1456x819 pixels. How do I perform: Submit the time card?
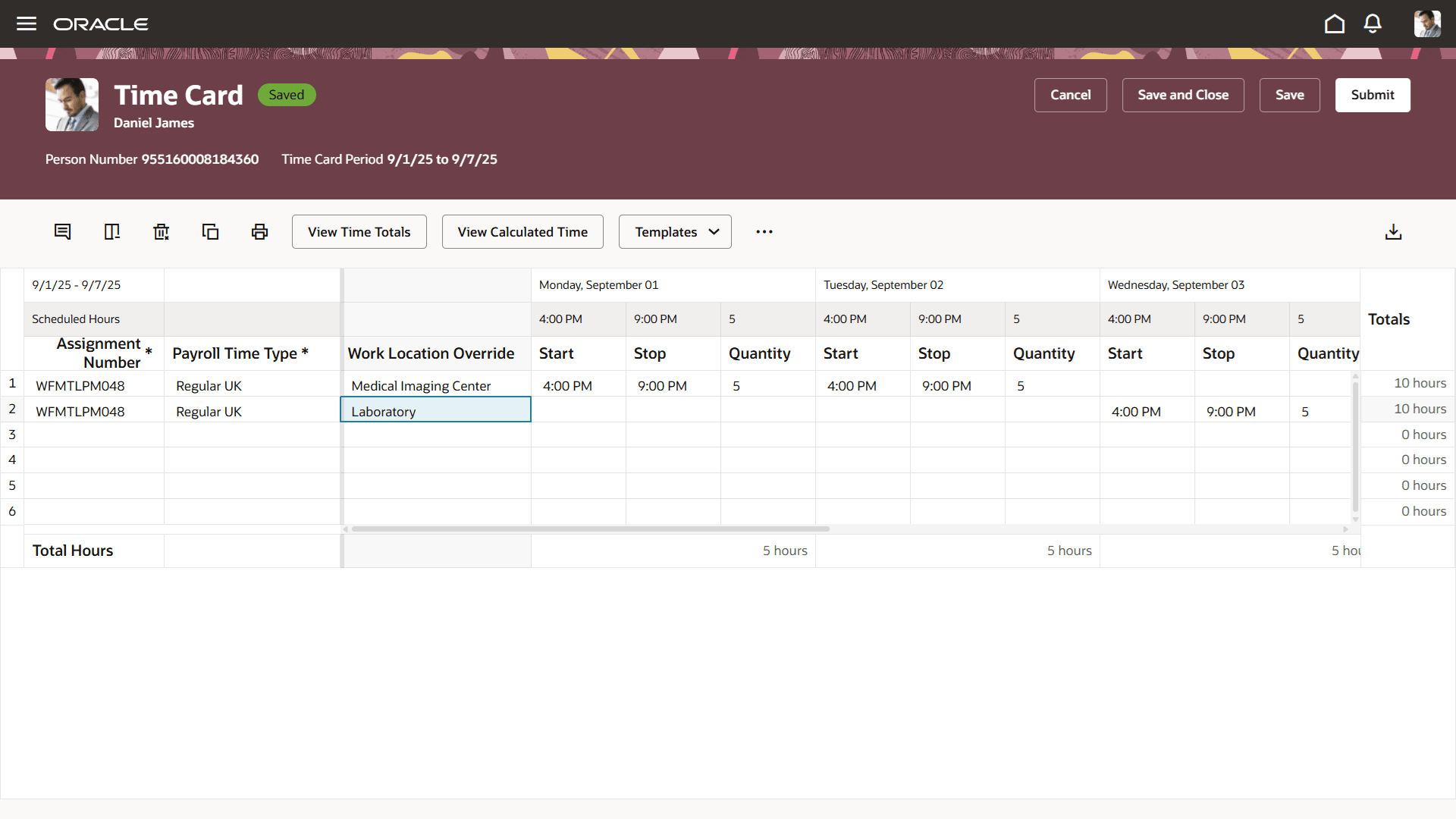click(x=1373, y=95)
